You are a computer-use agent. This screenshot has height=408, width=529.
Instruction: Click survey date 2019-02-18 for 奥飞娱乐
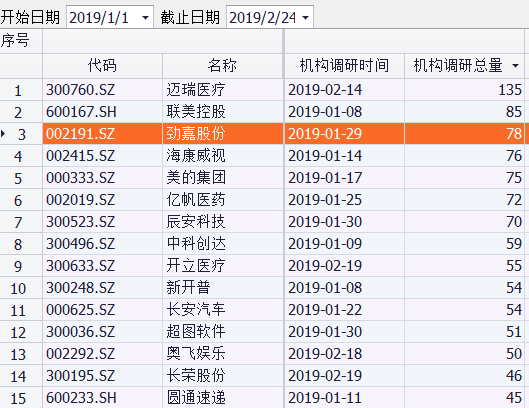click(x=325, y=354)
